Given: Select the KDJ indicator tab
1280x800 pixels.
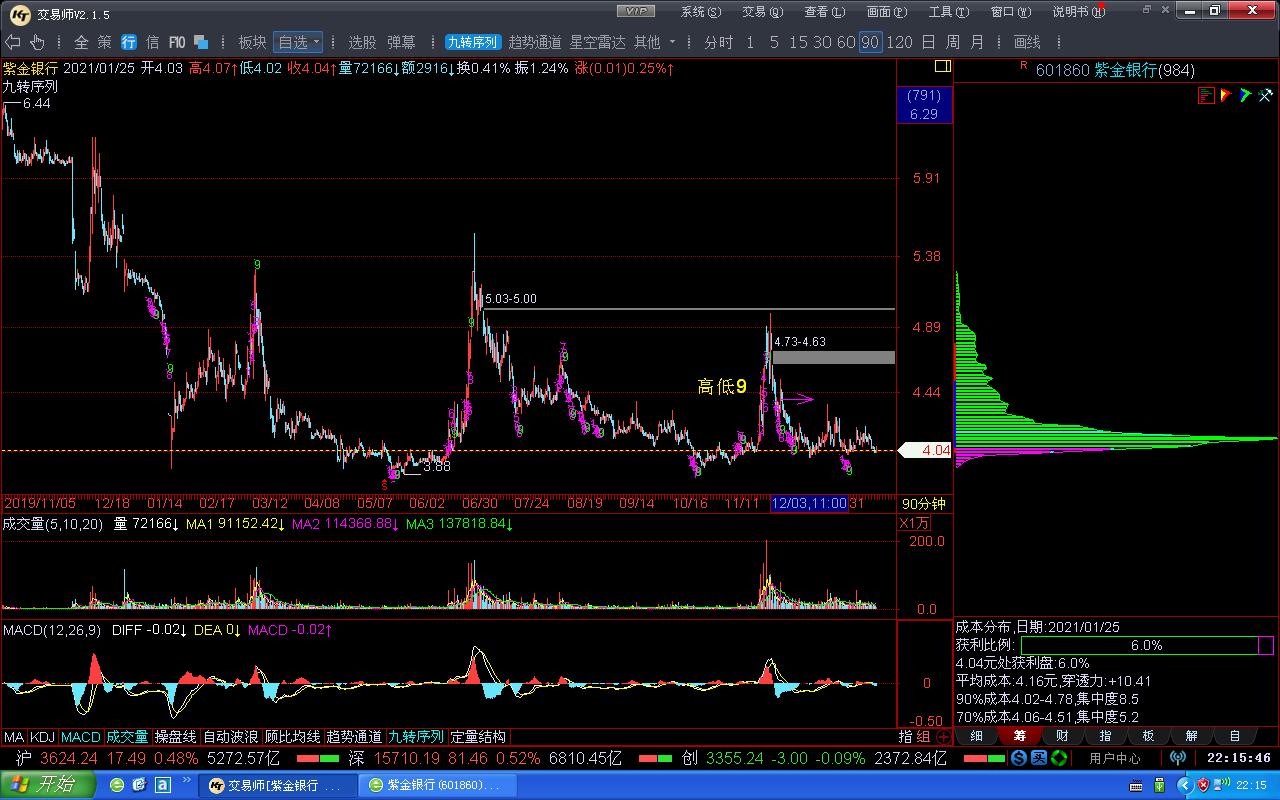Looking at the screenshot, I should (42, 737).
